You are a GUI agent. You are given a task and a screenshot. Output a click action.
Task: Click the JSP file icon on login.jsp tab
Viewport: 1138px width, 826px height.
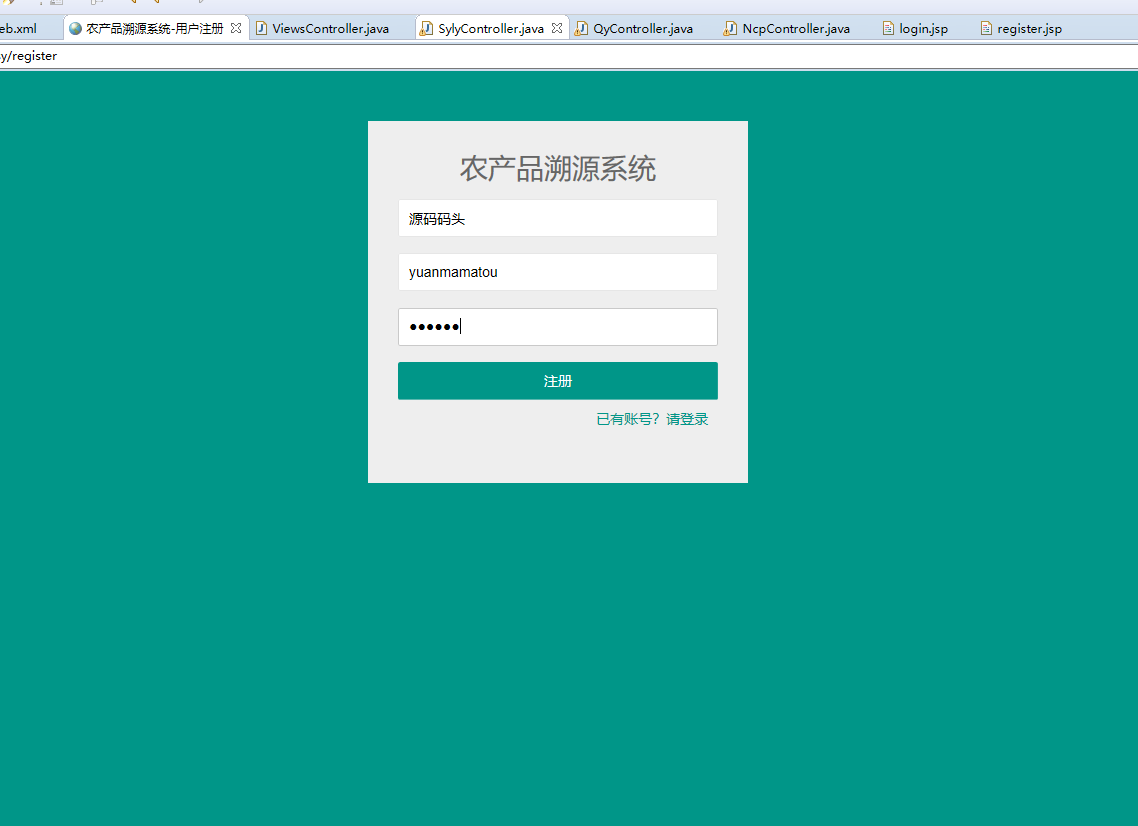(x=887, y=28)
